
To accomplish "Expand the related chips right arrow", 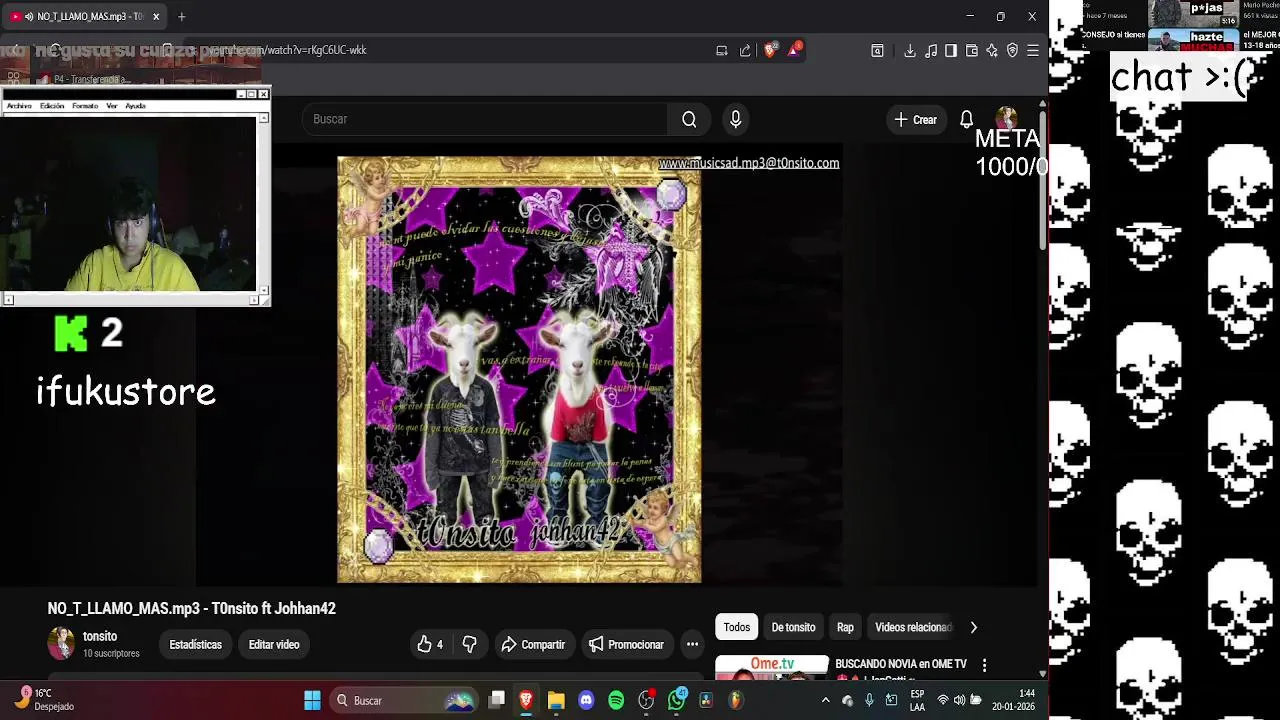I will point(973,627).
